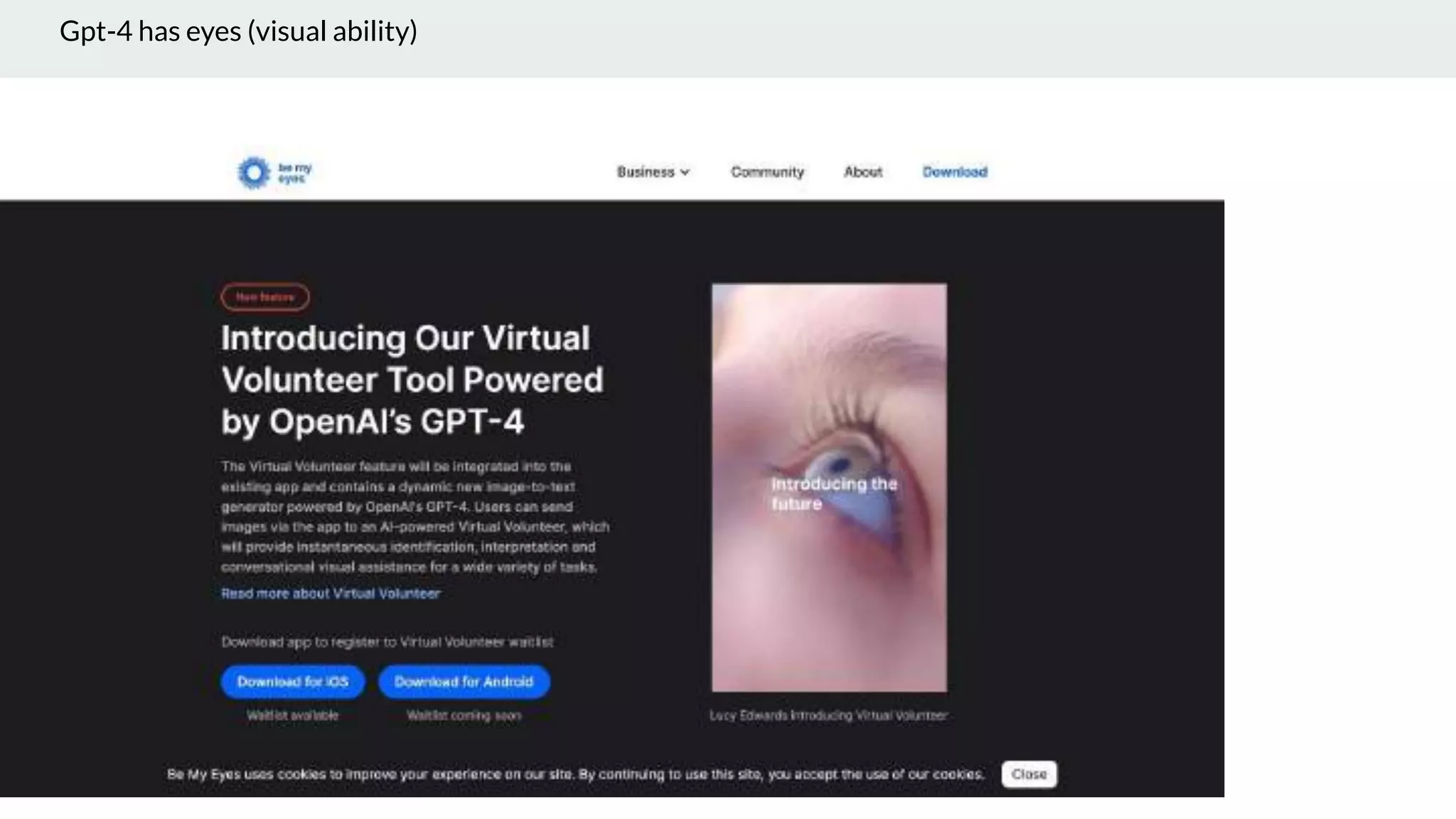
Task: Click the 'be my eyes' logo text
Action: pyautogui.click(x=294, y=173)
